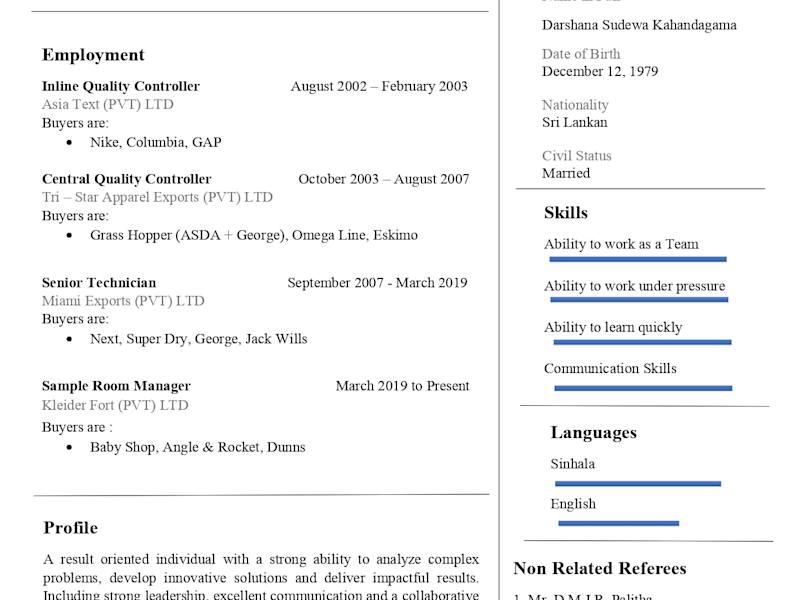The width and height of the screenshot is (800, 600).
Task: Click the Non Related Referees heading
Action: coord(600,568)
